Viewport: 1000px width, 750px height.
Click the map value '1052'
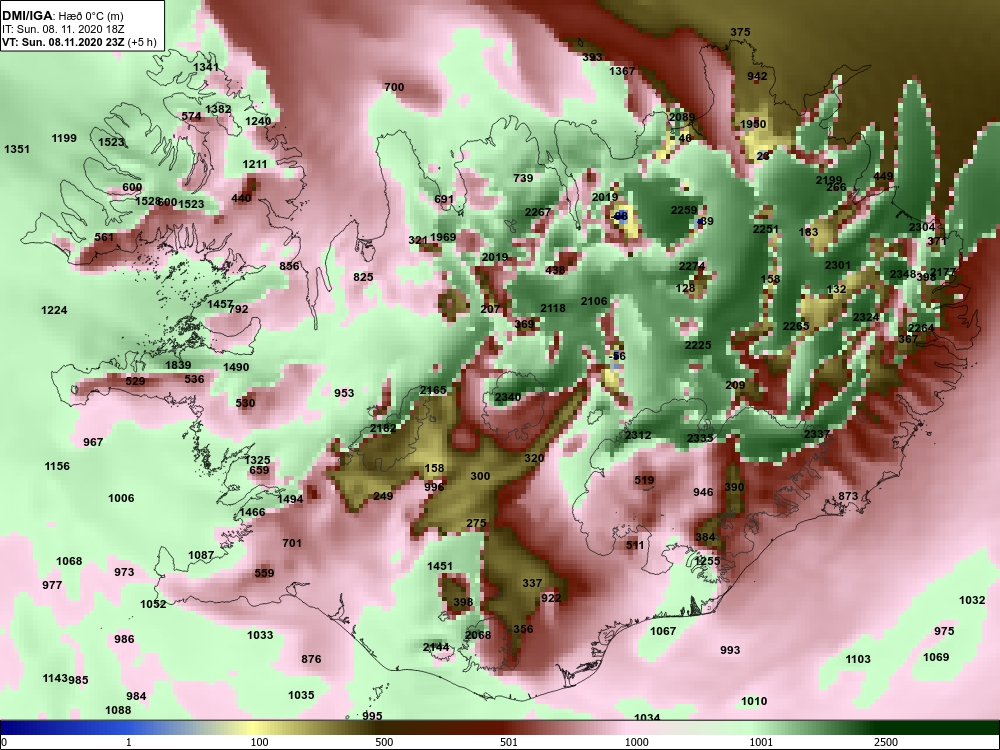click(x=153, y=604)
